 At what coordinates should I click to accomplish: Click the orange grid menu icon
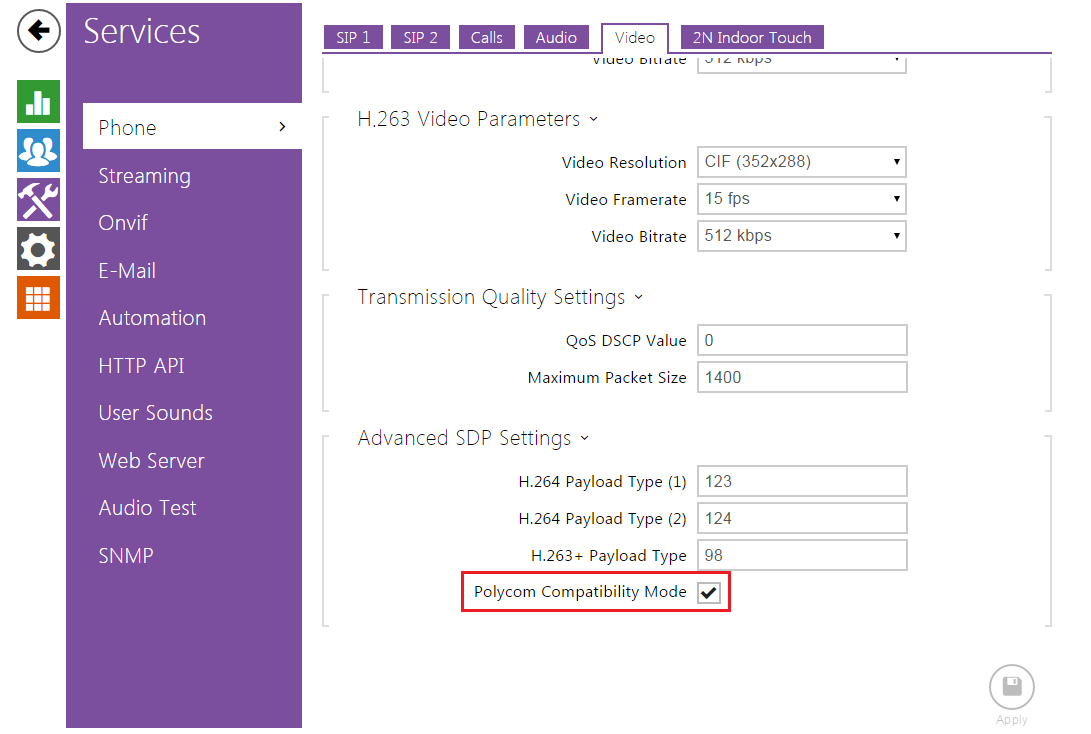tap(38, 297)
